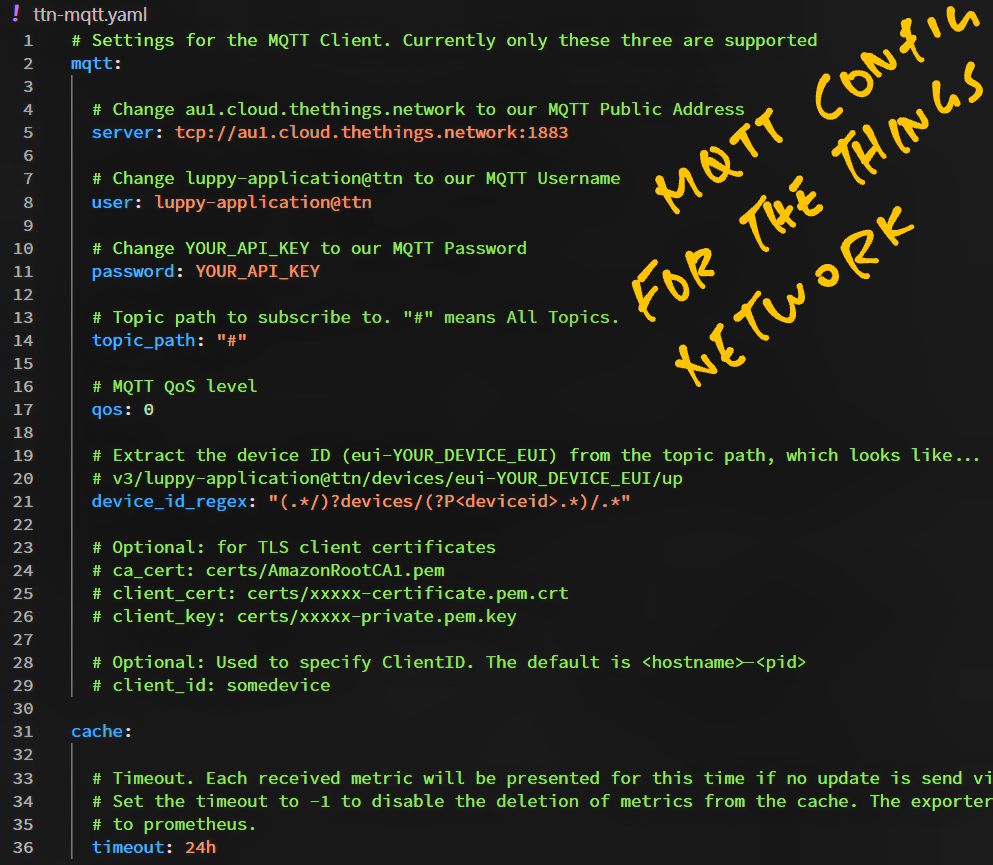Click the cache key on line 31
Viewport: 993px width, 865px height.
pyautogui.click(x=97, y=731)
